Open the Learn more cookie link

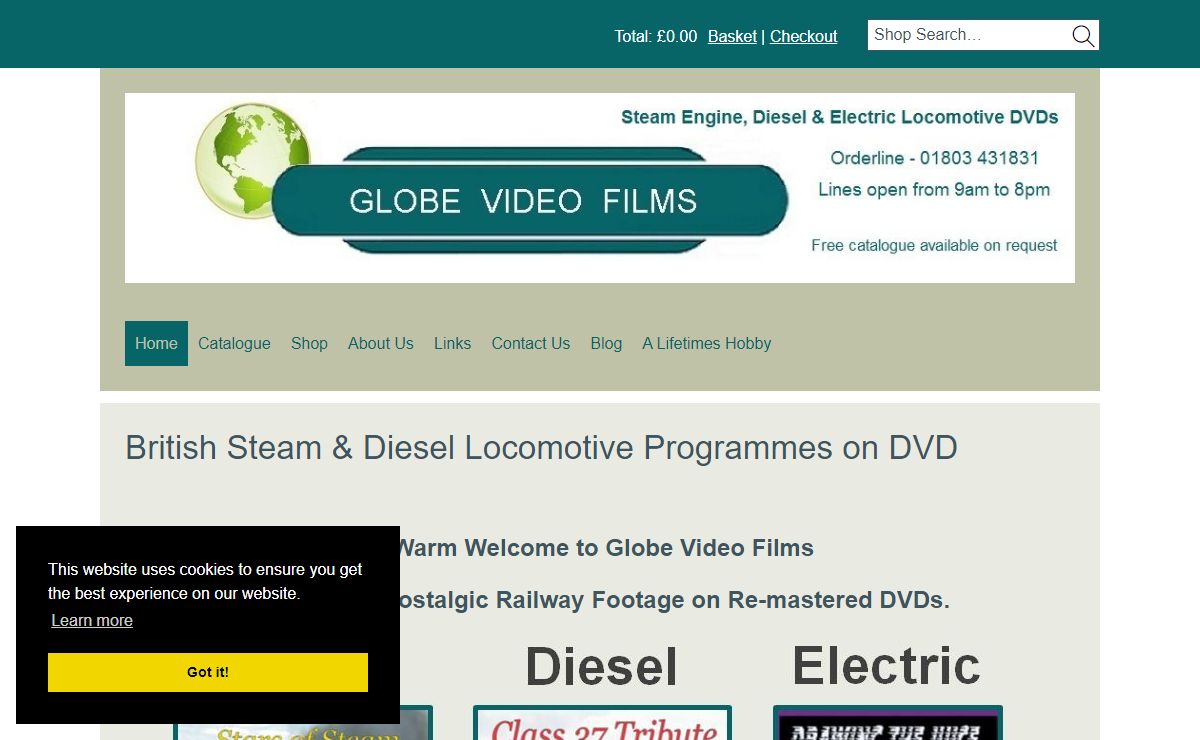(92, 620)
